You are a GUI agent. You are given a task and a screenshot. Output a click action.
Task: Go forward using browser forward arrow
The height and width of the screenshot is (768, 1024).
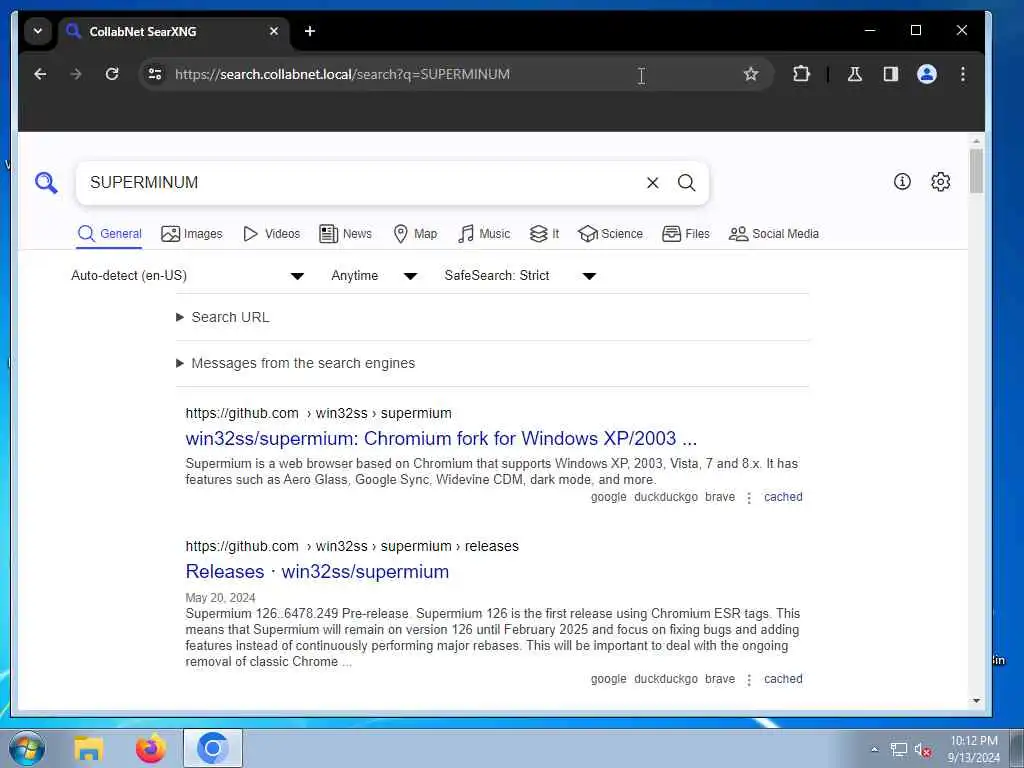[76, 74]
